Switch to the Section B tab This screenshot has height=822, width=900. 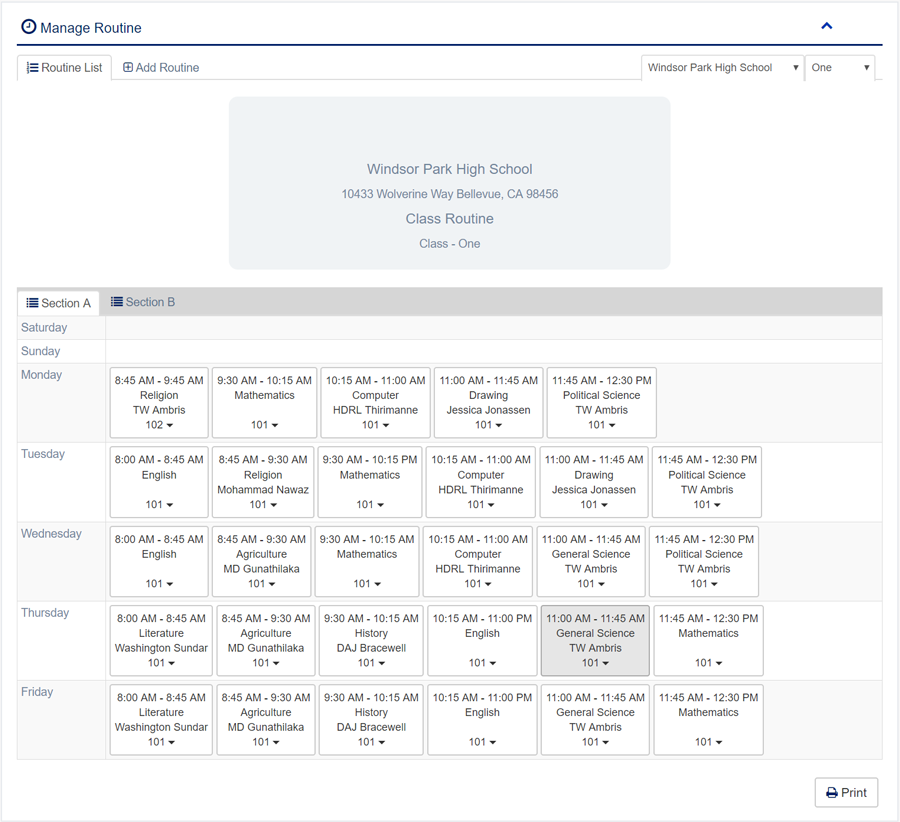(143, 302)
